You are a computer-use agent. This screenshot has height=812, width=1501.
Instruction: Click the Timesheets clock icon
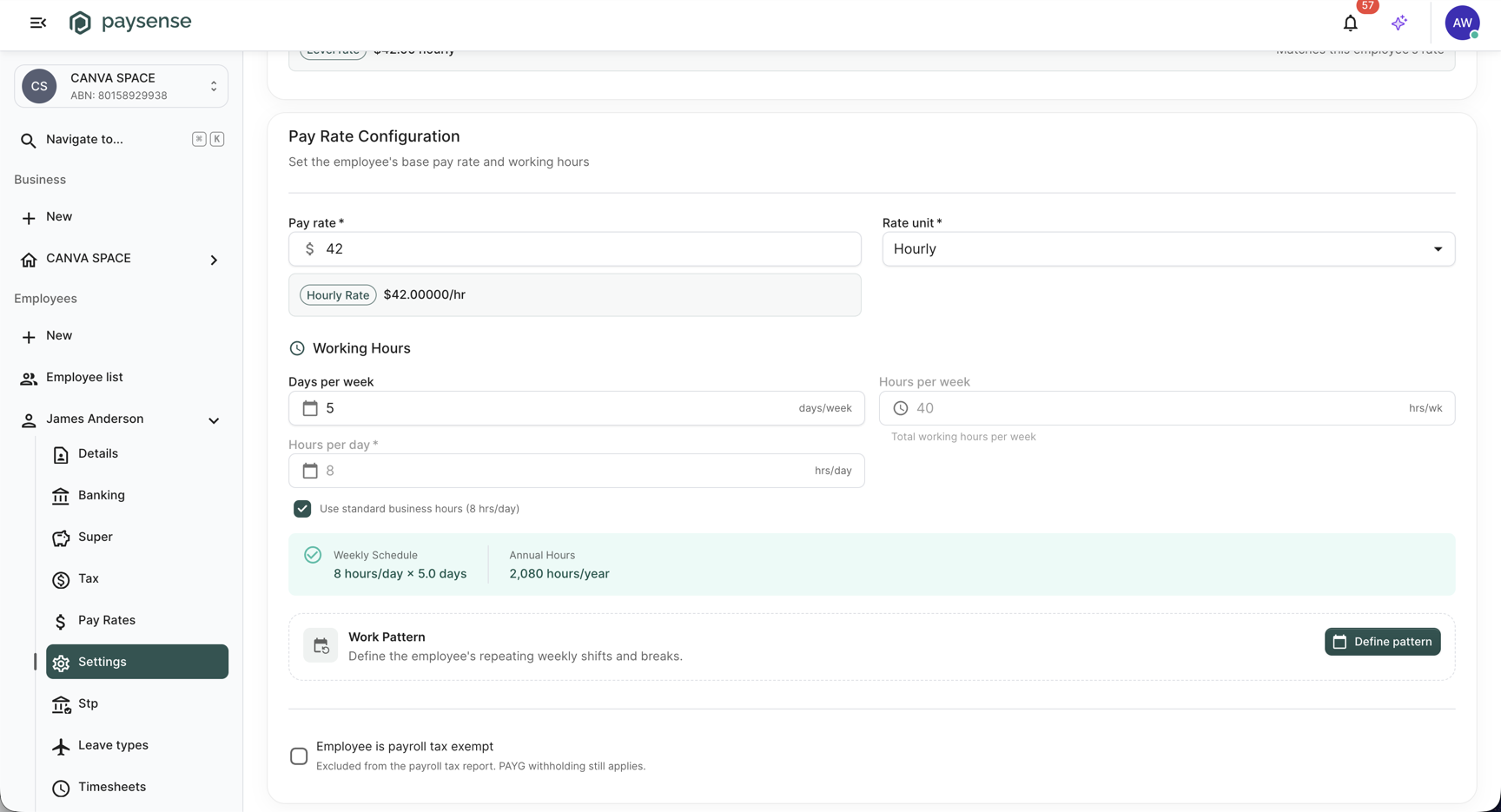[x=61, y=789]
